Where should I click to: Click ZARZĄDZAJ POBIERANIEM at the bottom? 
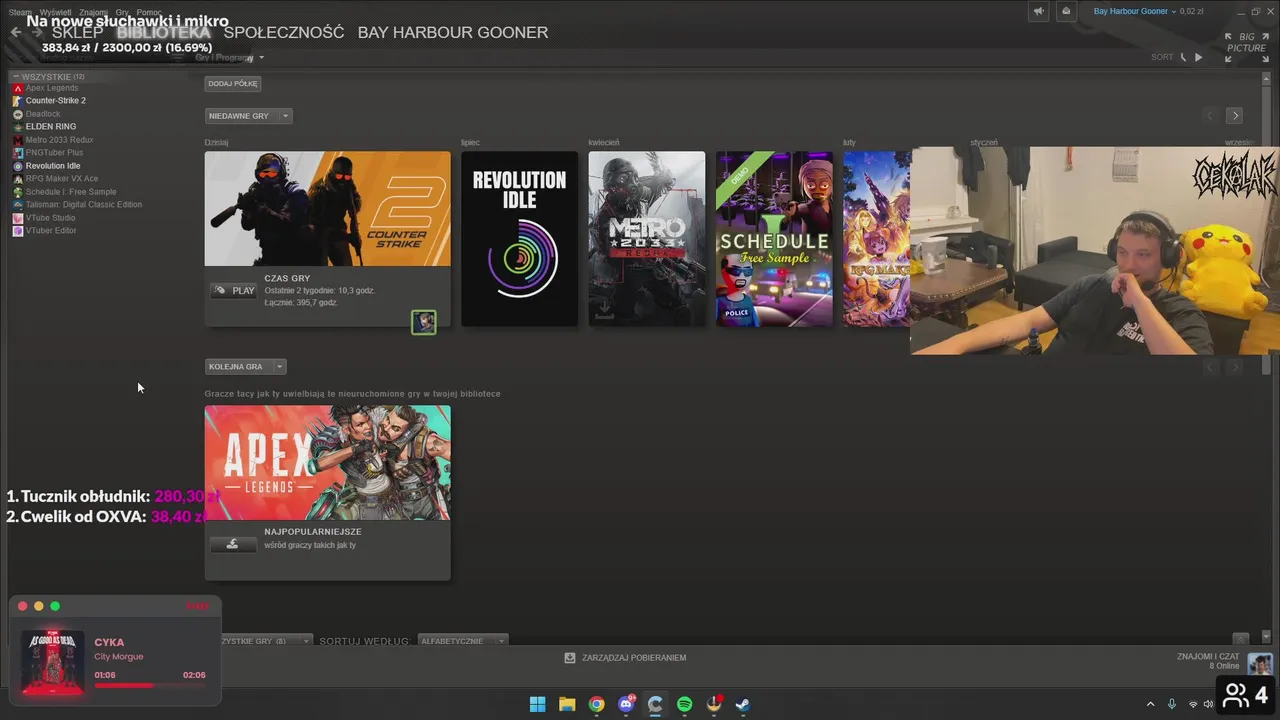pos(625,658)
